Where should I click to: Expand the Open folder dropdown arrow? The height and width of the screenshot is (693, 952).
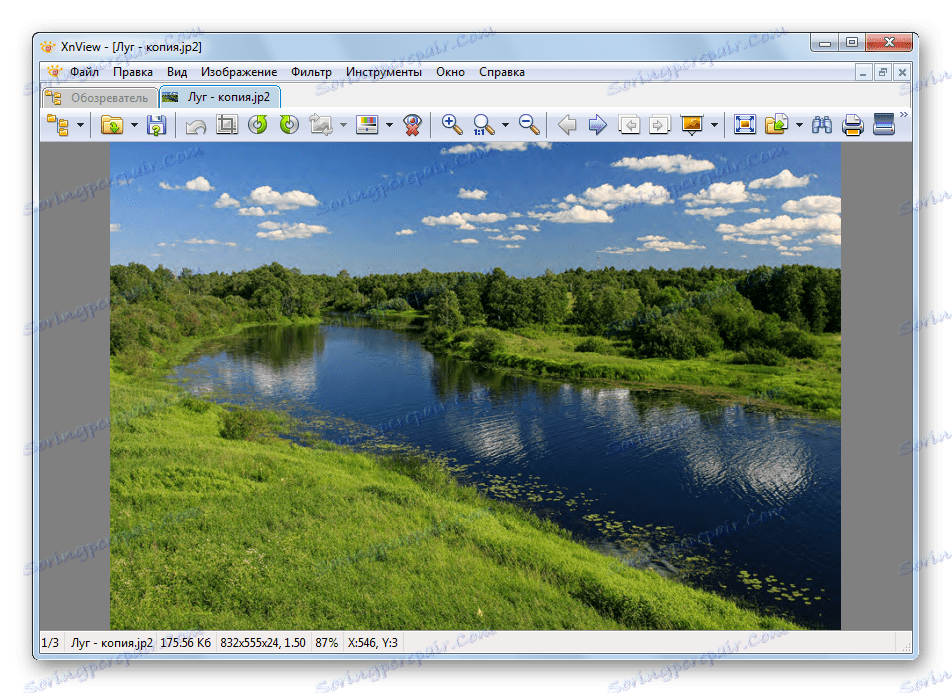click(x=134, y=125)
